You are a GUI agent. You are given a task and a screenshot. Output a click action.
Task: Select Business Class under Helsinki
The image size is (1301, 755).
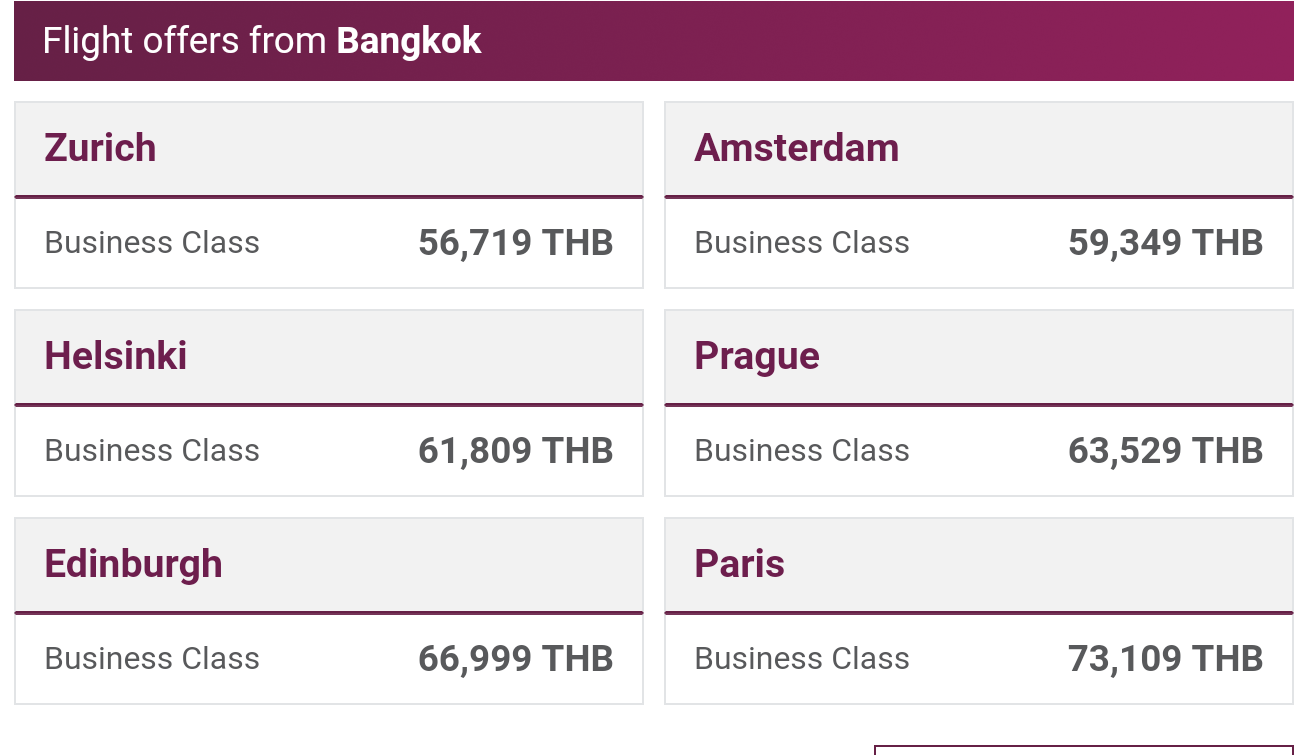[152, 451]
